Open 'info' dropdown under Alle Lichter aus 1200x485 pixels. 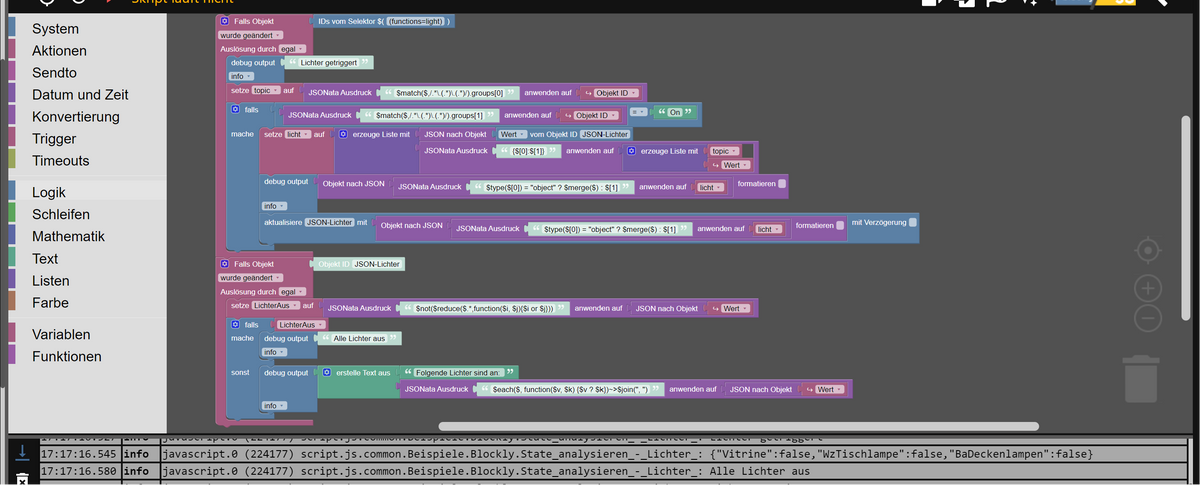coord(273,352)
